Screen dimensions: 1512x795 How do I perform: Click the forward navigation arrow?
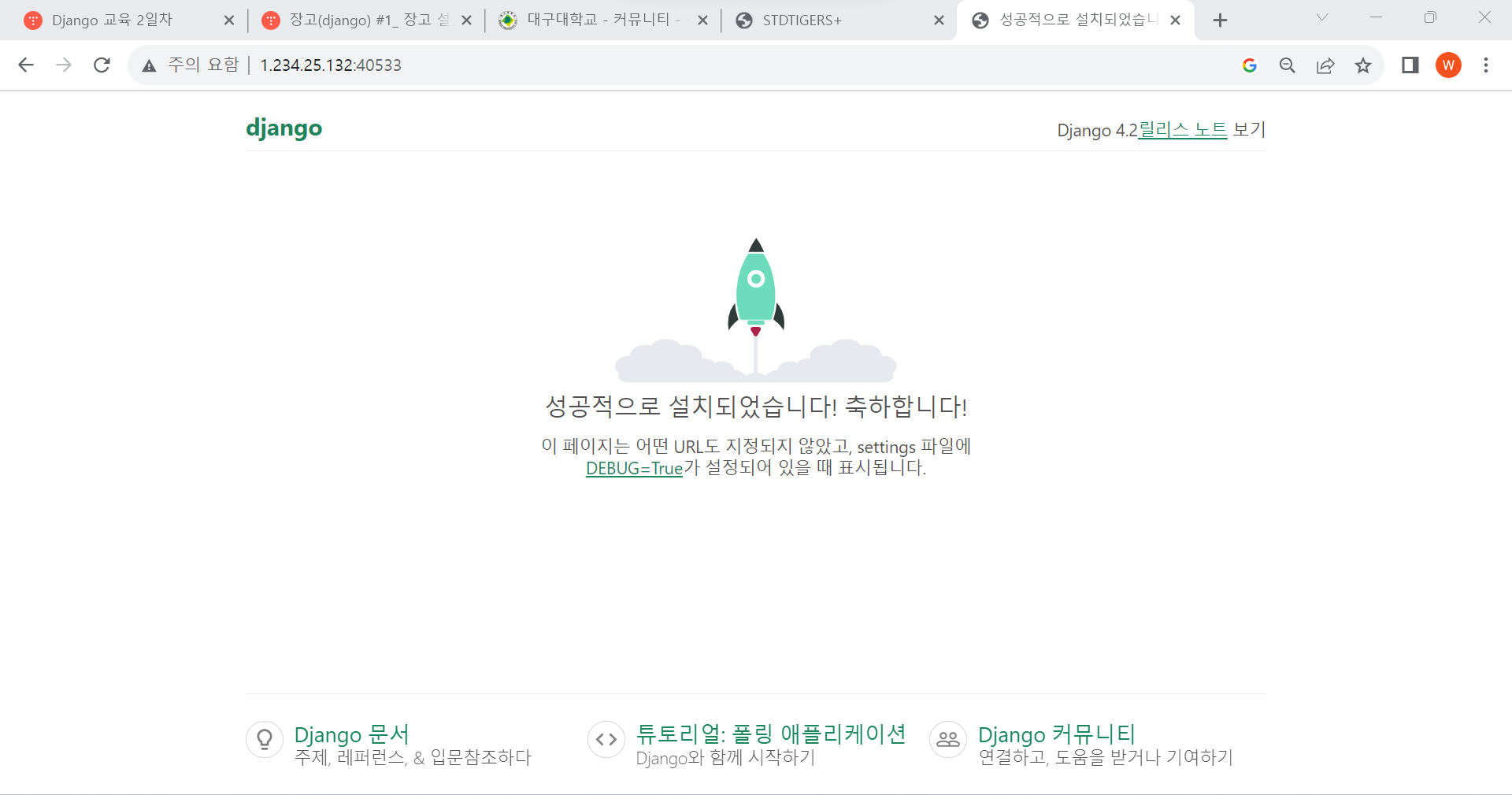click(64, 65)
